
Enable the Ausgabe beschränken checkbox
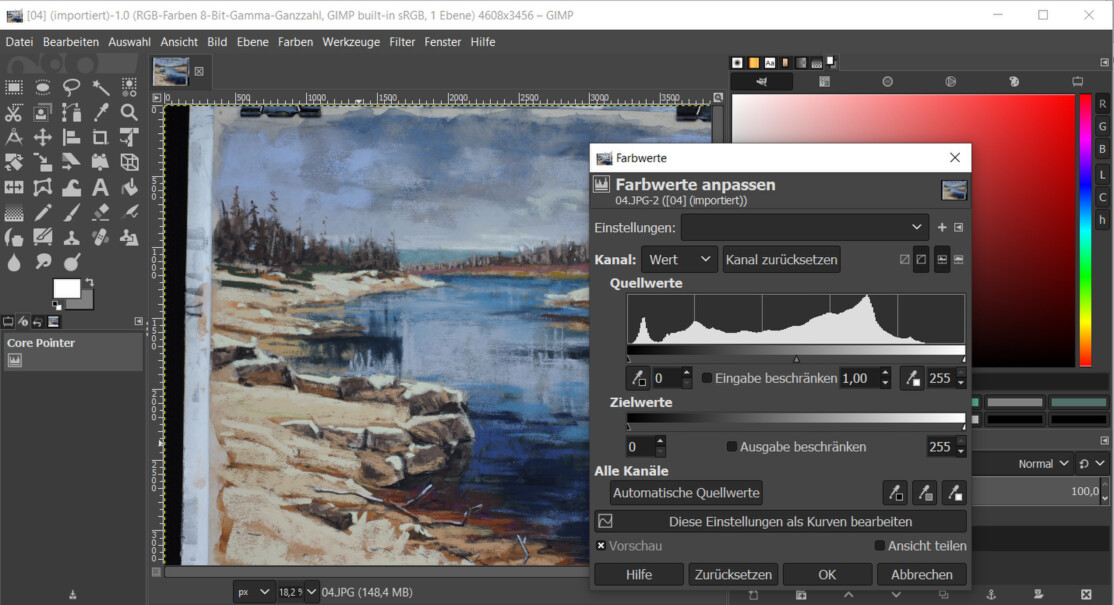pyautogui.click(x=732, y=447)
